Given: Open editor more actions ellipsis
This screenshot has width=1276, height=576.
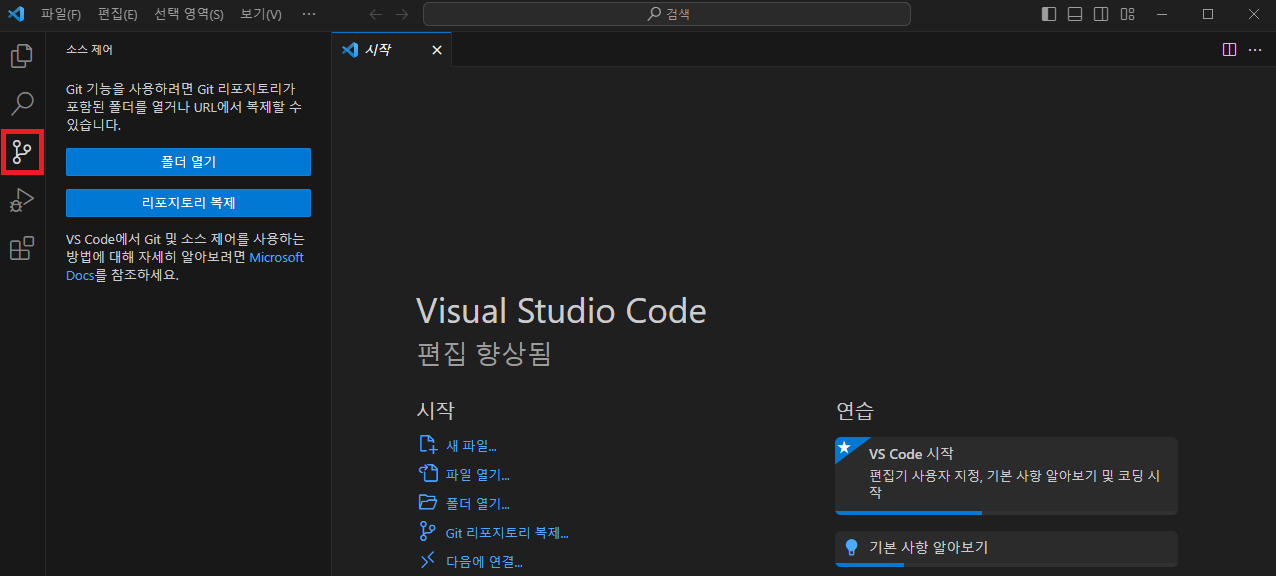Looking at the screenshot, I should pos(1255,50).
